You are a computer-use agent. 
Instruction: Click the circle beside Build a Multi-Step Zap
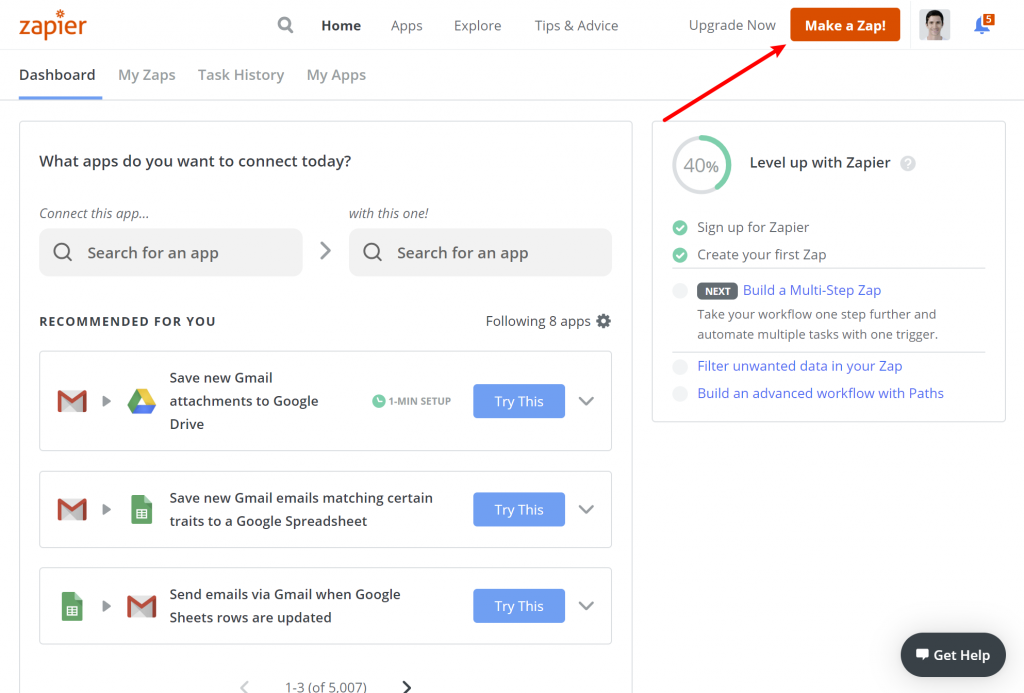pos(680,290)
